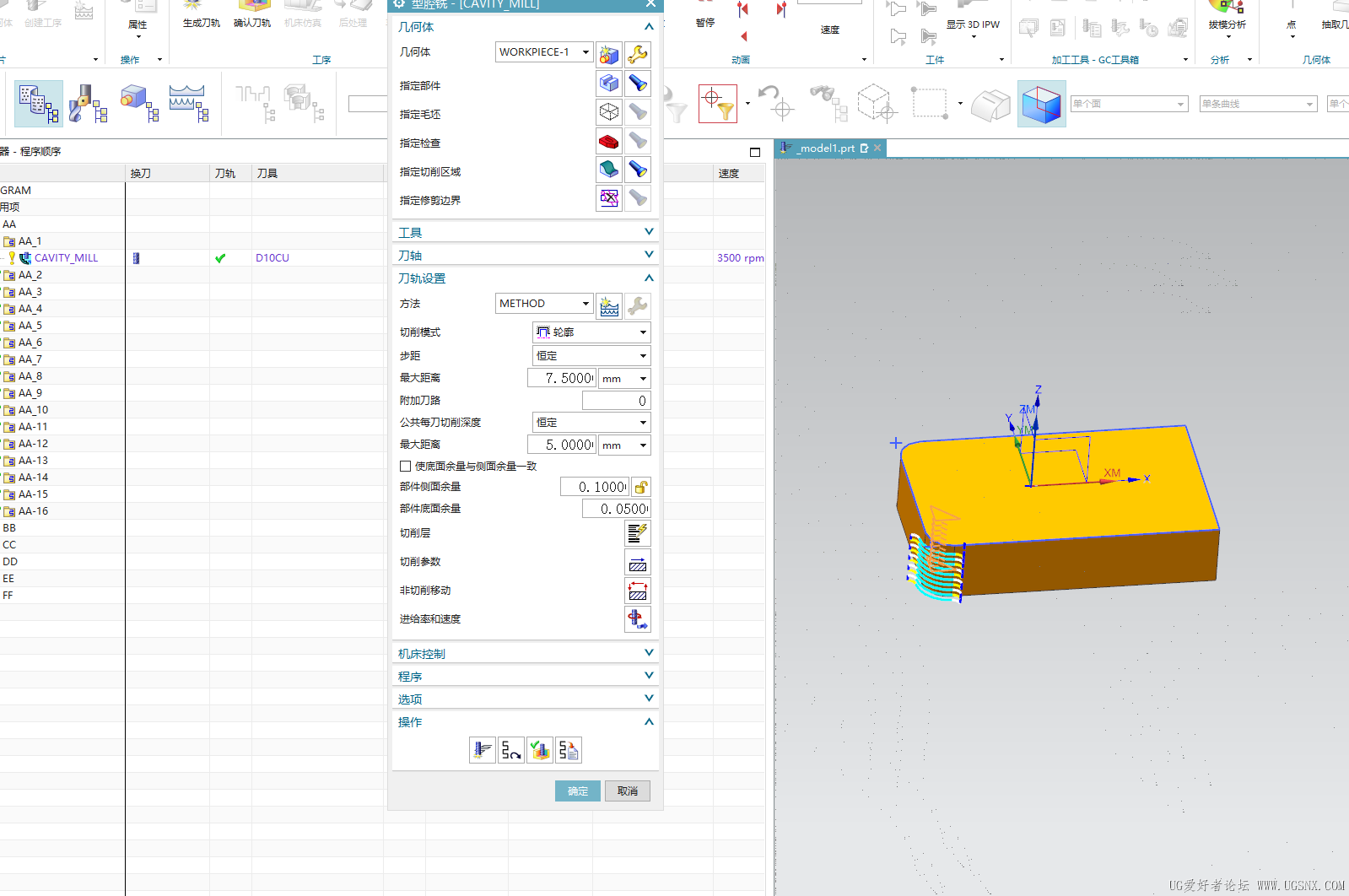This screenshot has height=896, width=1349.
Task: Select the CAVITY_MILL operation in the tree
Action: tap(66, 258)
